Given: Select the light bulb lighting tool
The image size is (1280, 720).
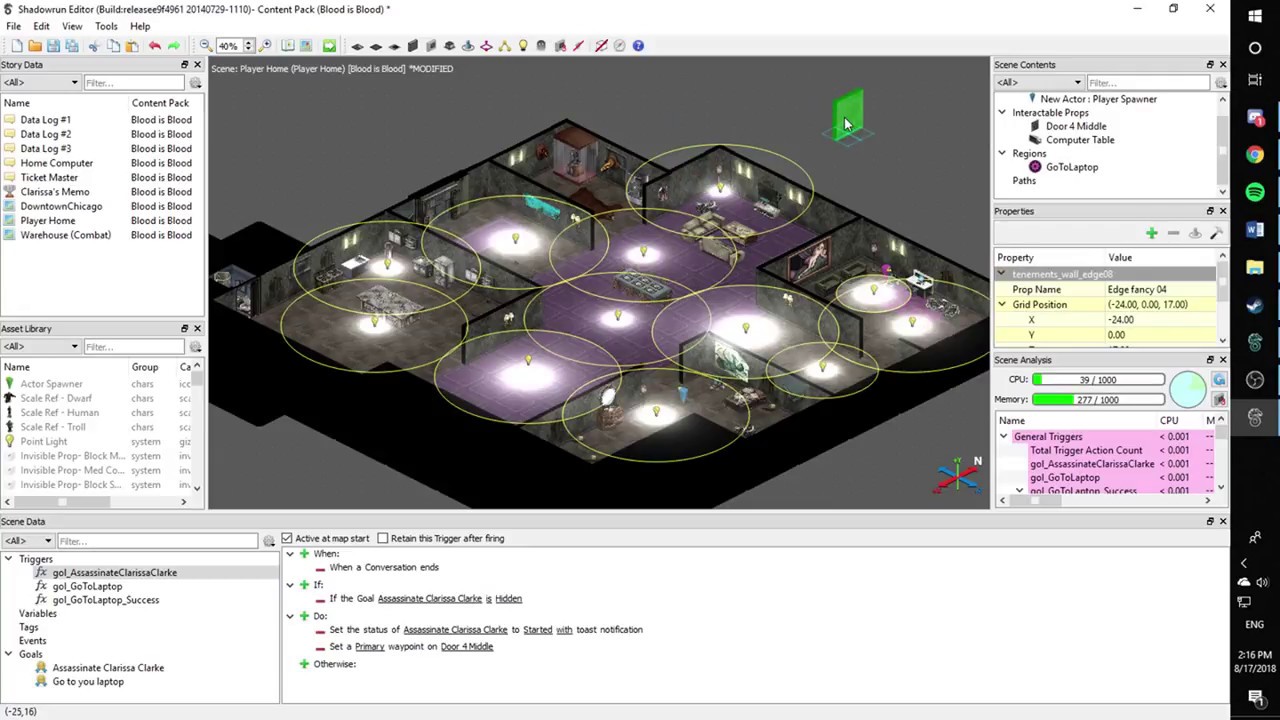Looking at the screenshot, I should (523, 46).
